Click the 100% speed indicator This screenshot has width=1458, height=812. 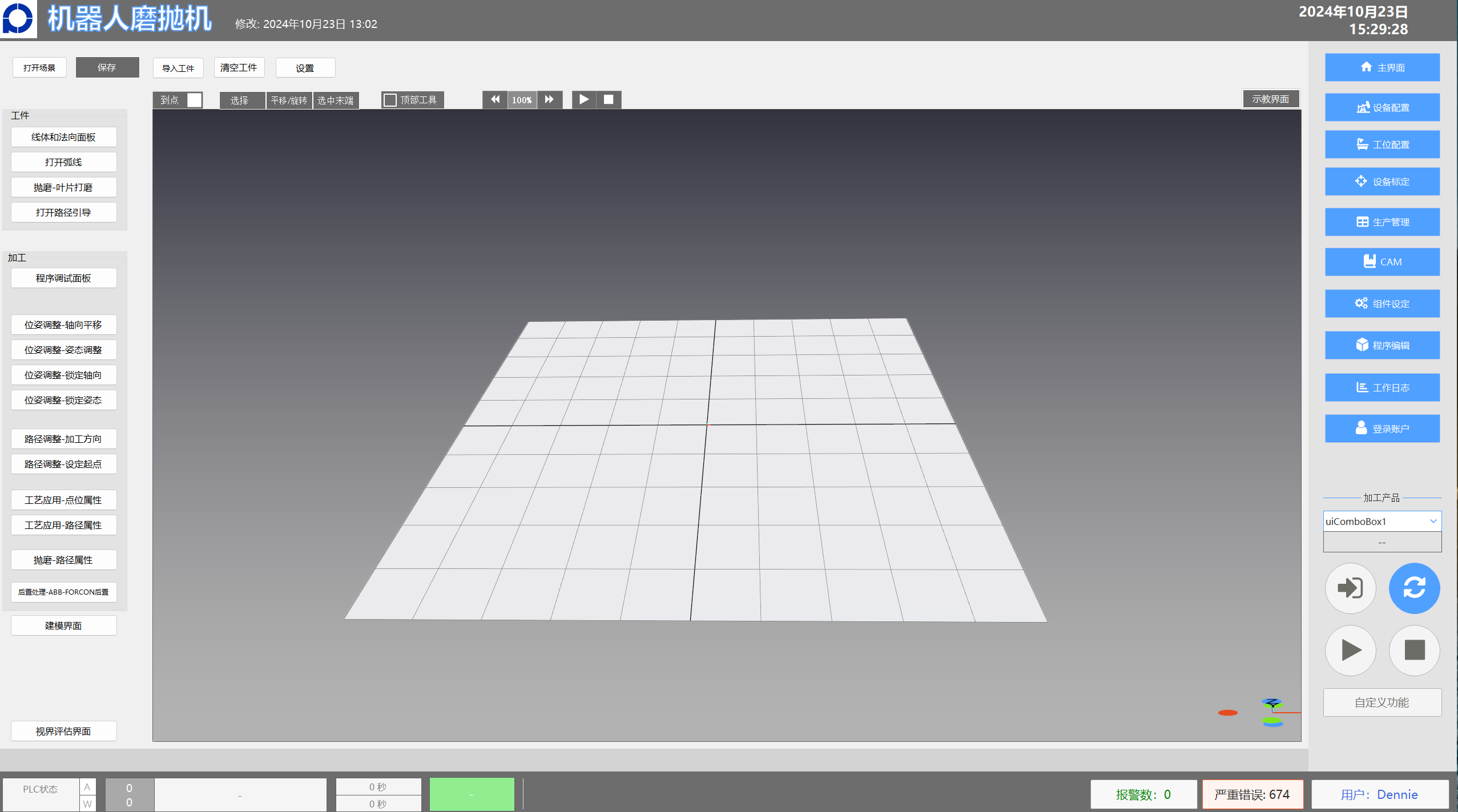pyautogui.click(x=522, y=100)
